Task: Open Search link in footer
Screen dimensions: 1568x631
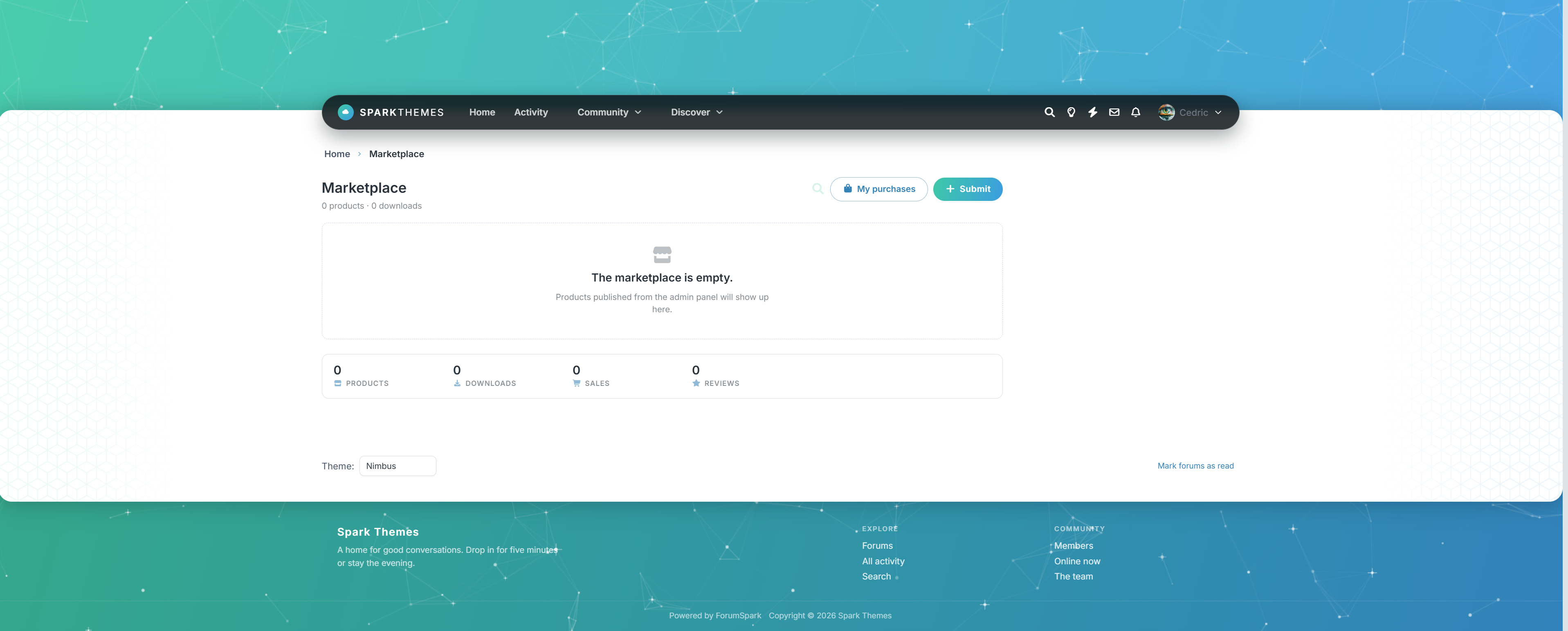Action: point(876,576)
